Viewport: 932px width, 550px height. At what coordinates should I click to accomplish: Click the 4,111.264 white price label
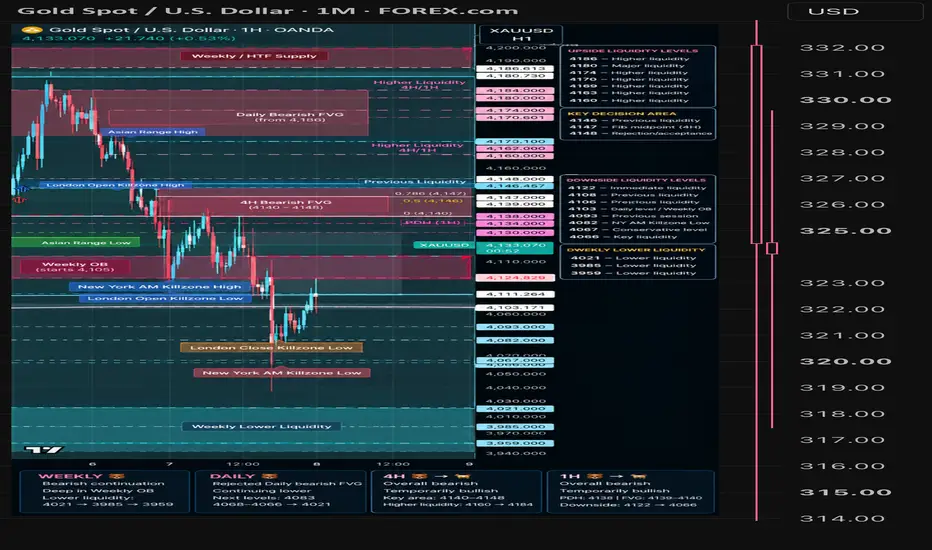tap(515, 294)
